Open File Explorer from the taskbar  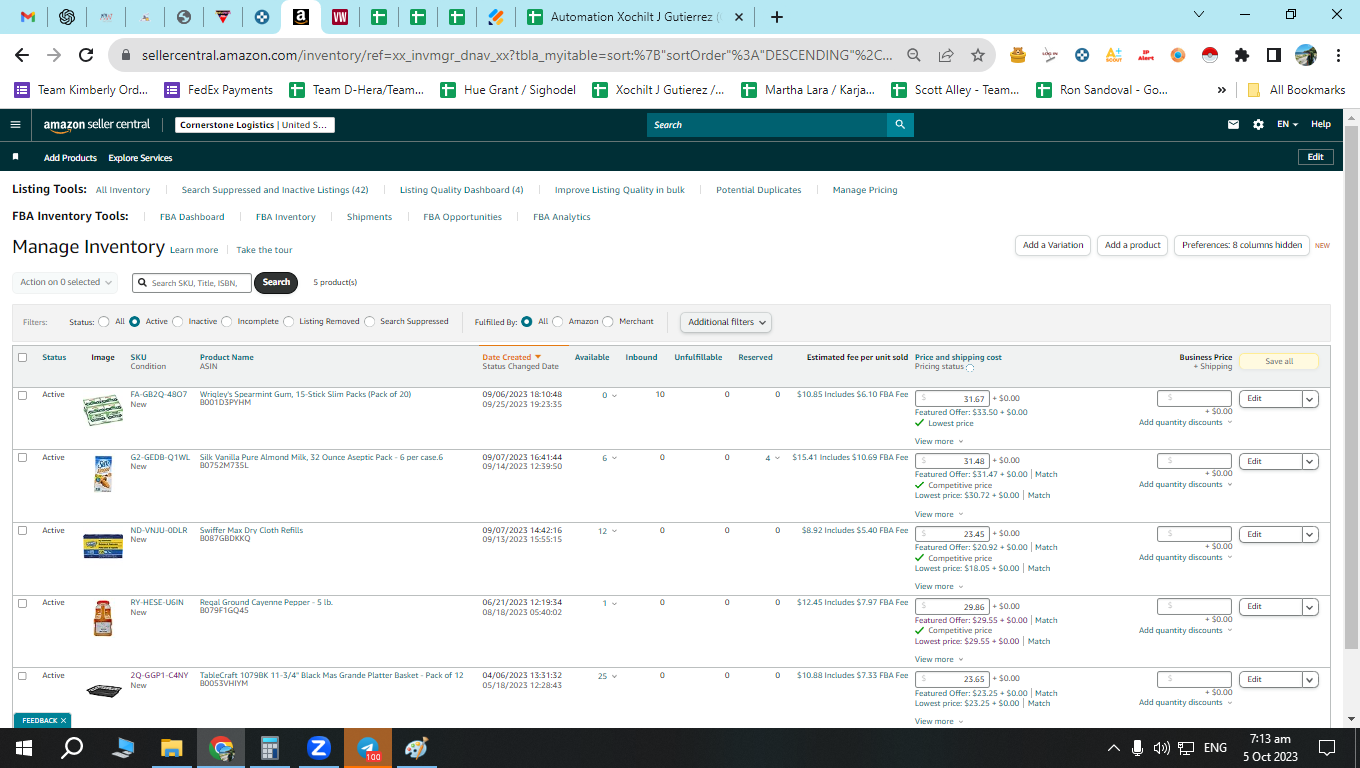[x=172, y=748]
